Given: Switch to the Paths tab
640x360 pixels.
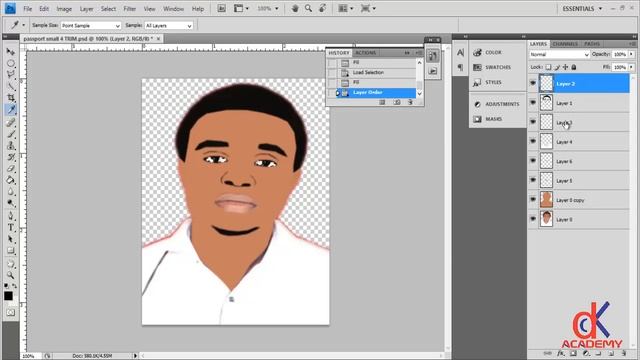Looking at the screenshot, I should pyautogui.click(x=592, y=44).
